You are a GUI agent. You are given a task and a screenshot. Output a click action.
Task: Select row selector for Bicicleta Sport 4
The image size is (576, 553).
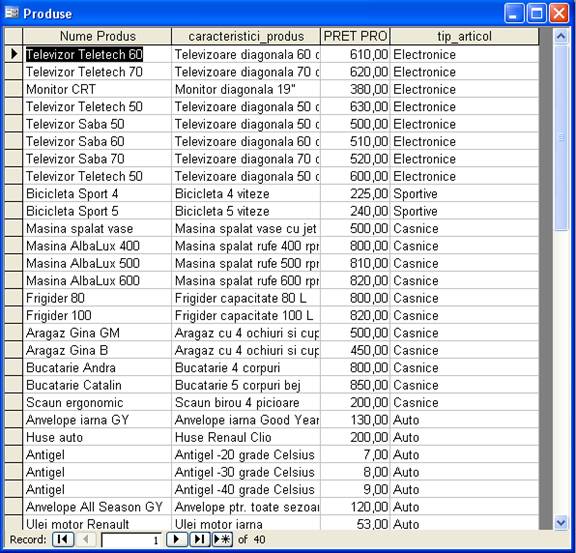click(x=13, y=193)
